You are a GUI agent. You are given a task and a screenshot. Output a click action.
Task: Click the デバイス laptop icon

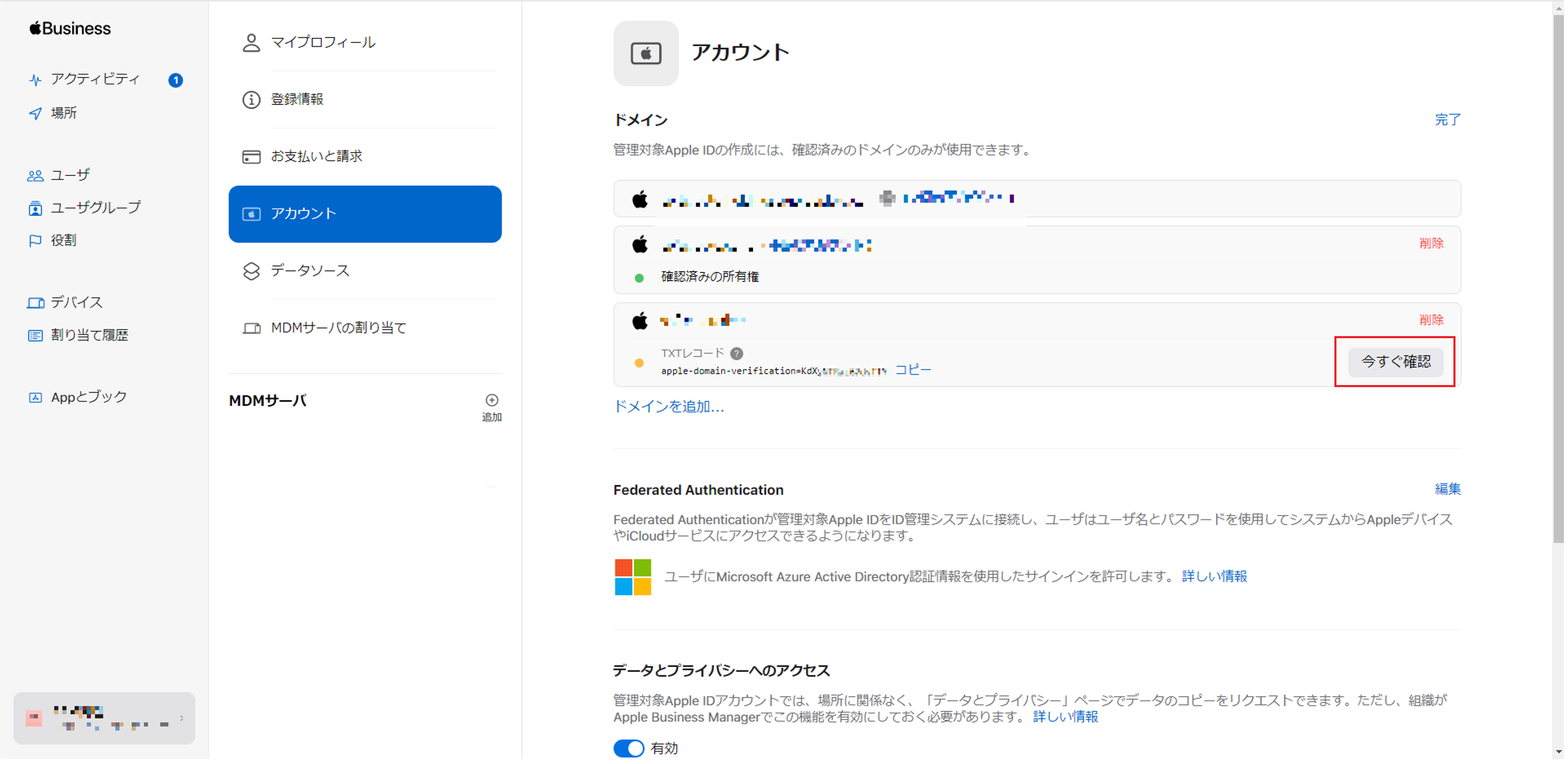click(x=35, y=303)
